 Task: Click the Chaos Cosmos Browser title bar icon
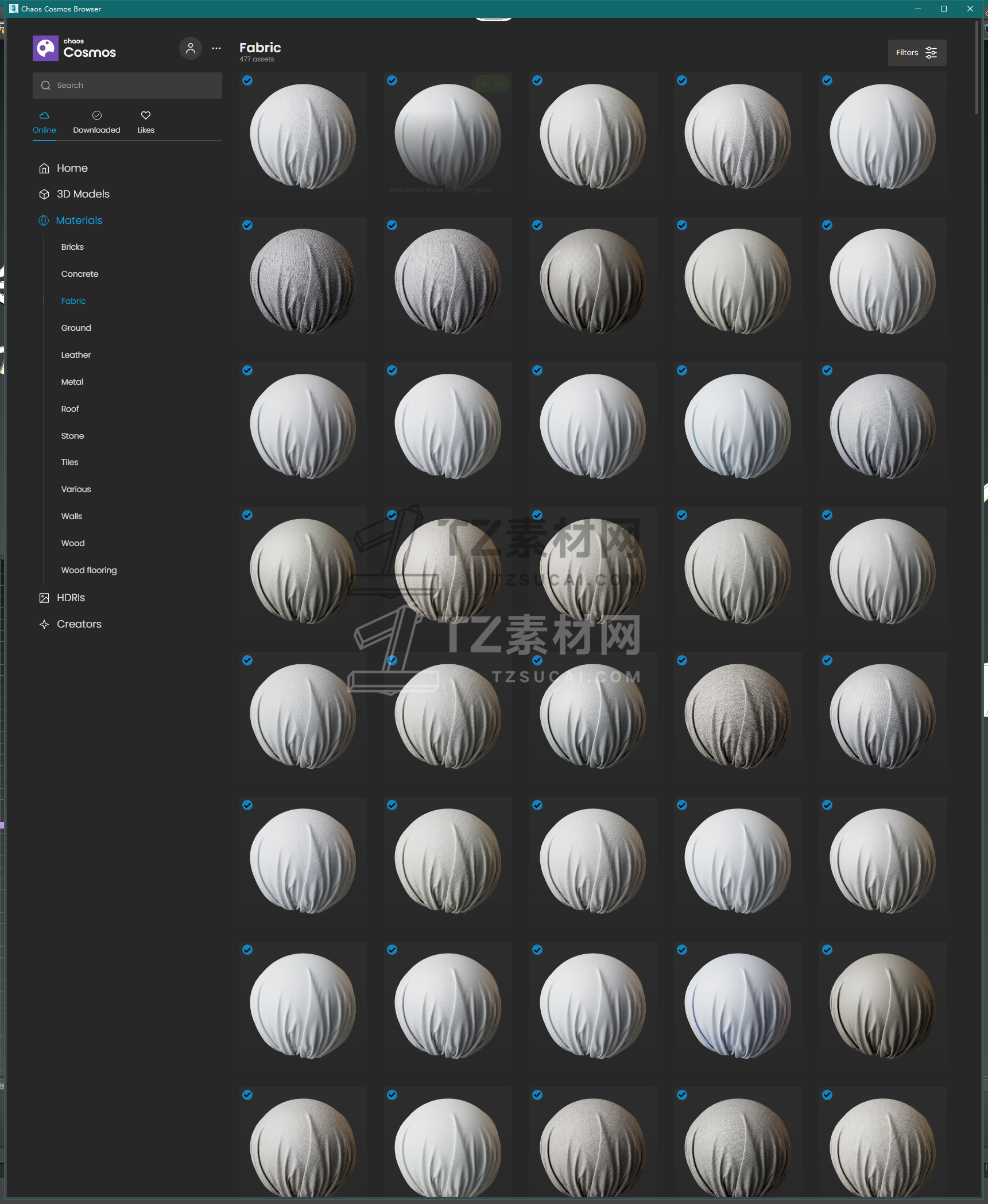pyautogui.click(x=14, y=9)
